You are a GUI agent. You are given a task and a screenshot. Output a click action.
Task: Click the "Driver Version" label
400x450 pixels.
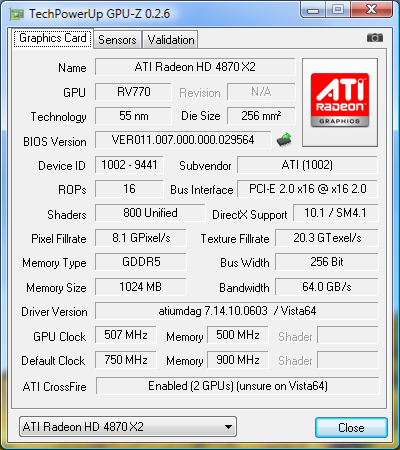(54, 312)
